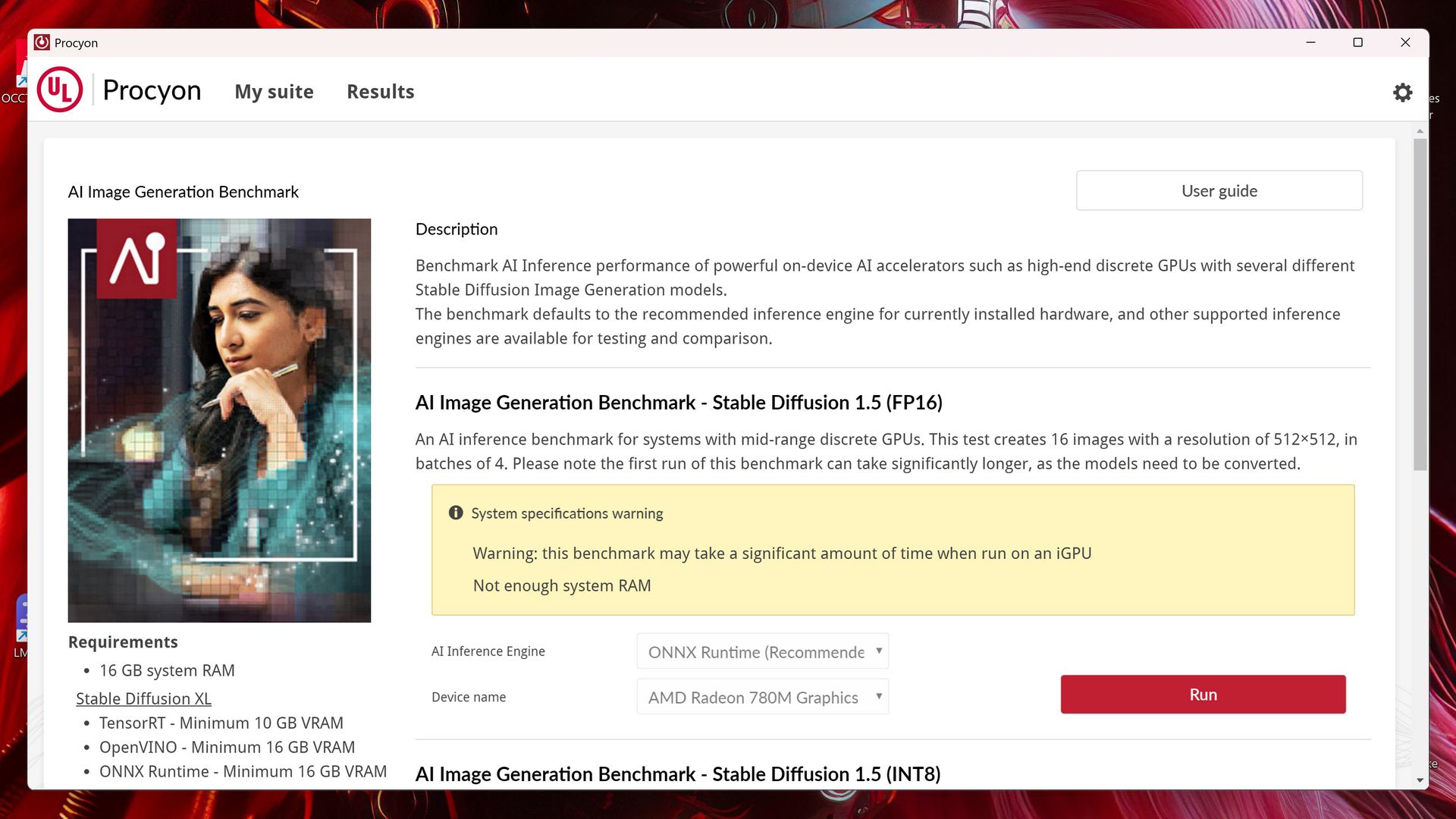Maximize the Procyon window

1357,42
